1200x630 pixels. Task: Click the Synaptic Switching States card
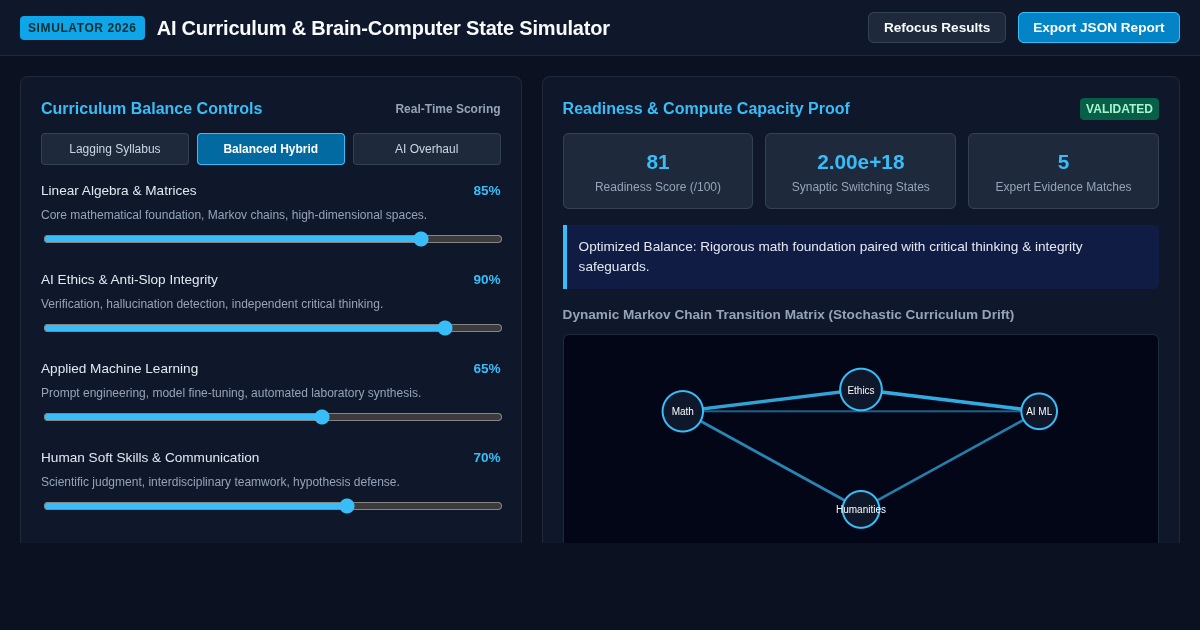(x=860, y=171)
